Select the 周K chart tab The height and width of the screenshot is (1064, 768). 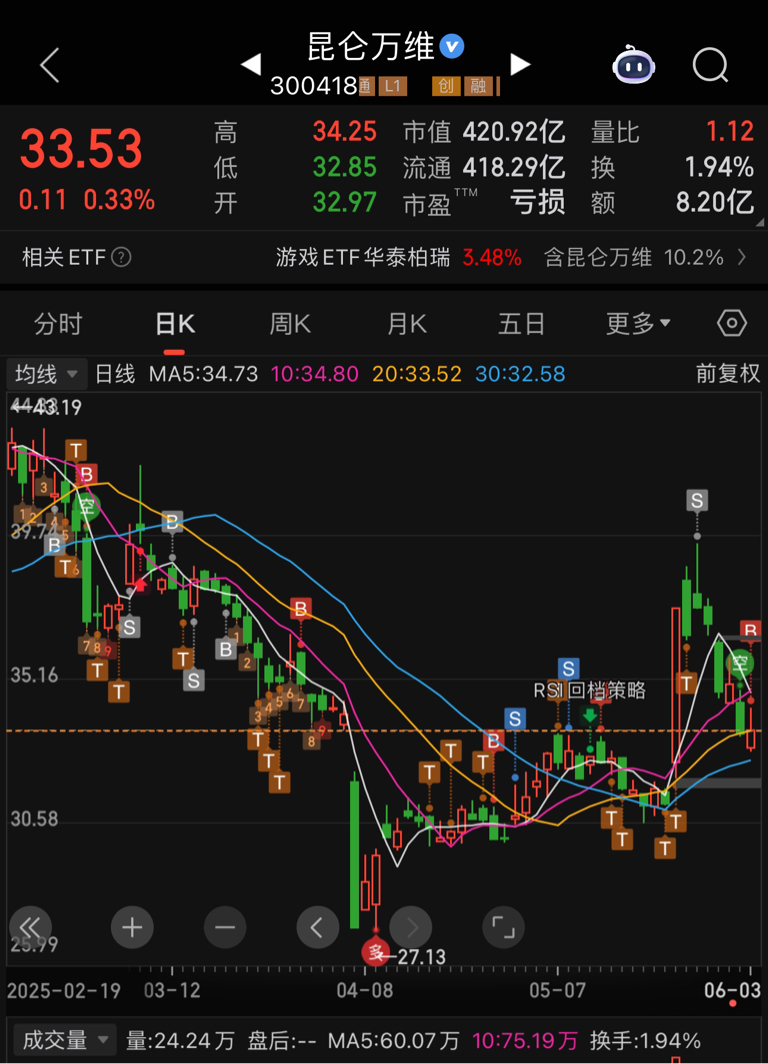coord(290,324)
